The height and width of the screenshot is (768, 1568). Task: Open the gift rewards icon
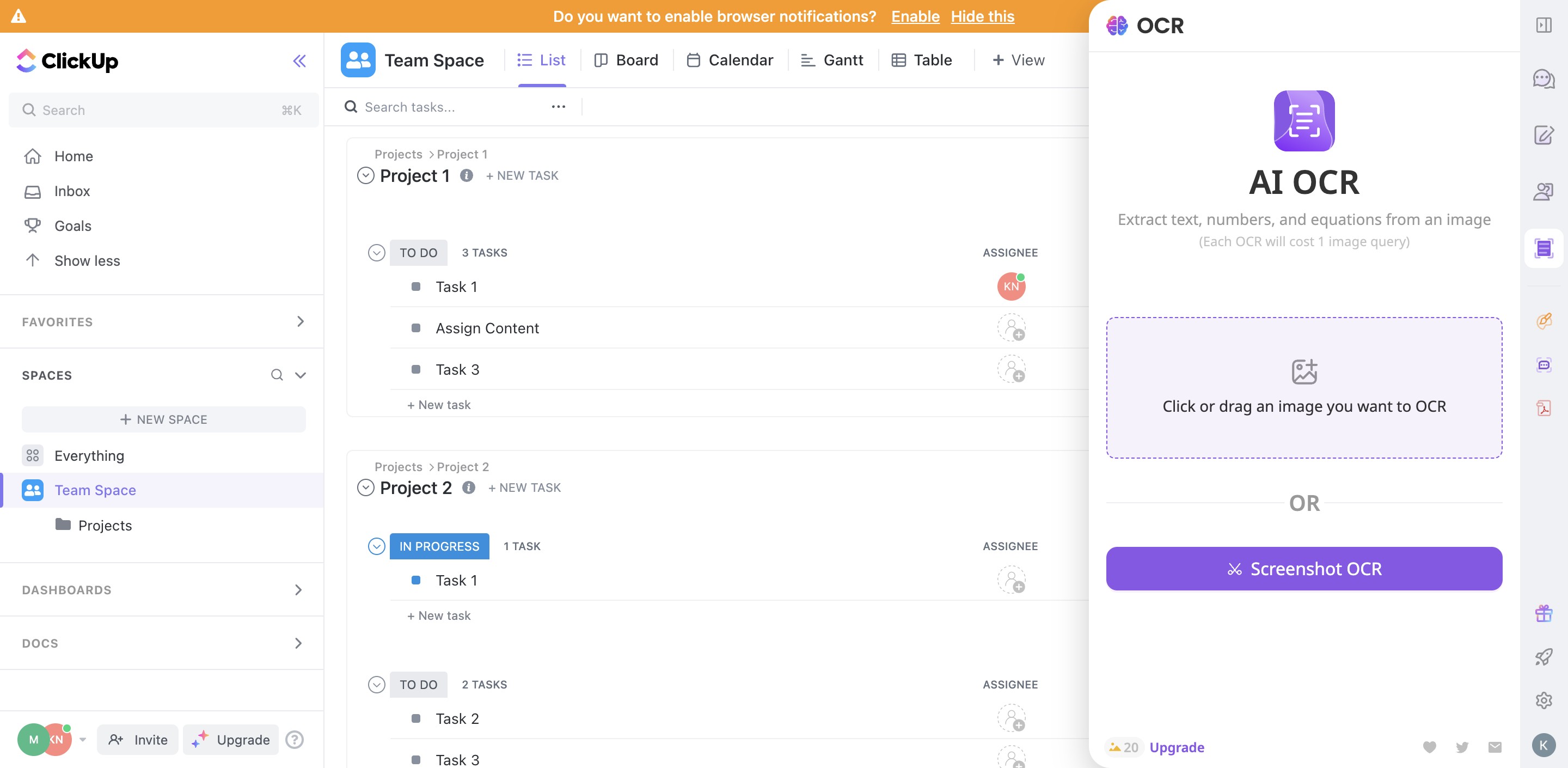pyautogui.click(x=1543, y=613)
